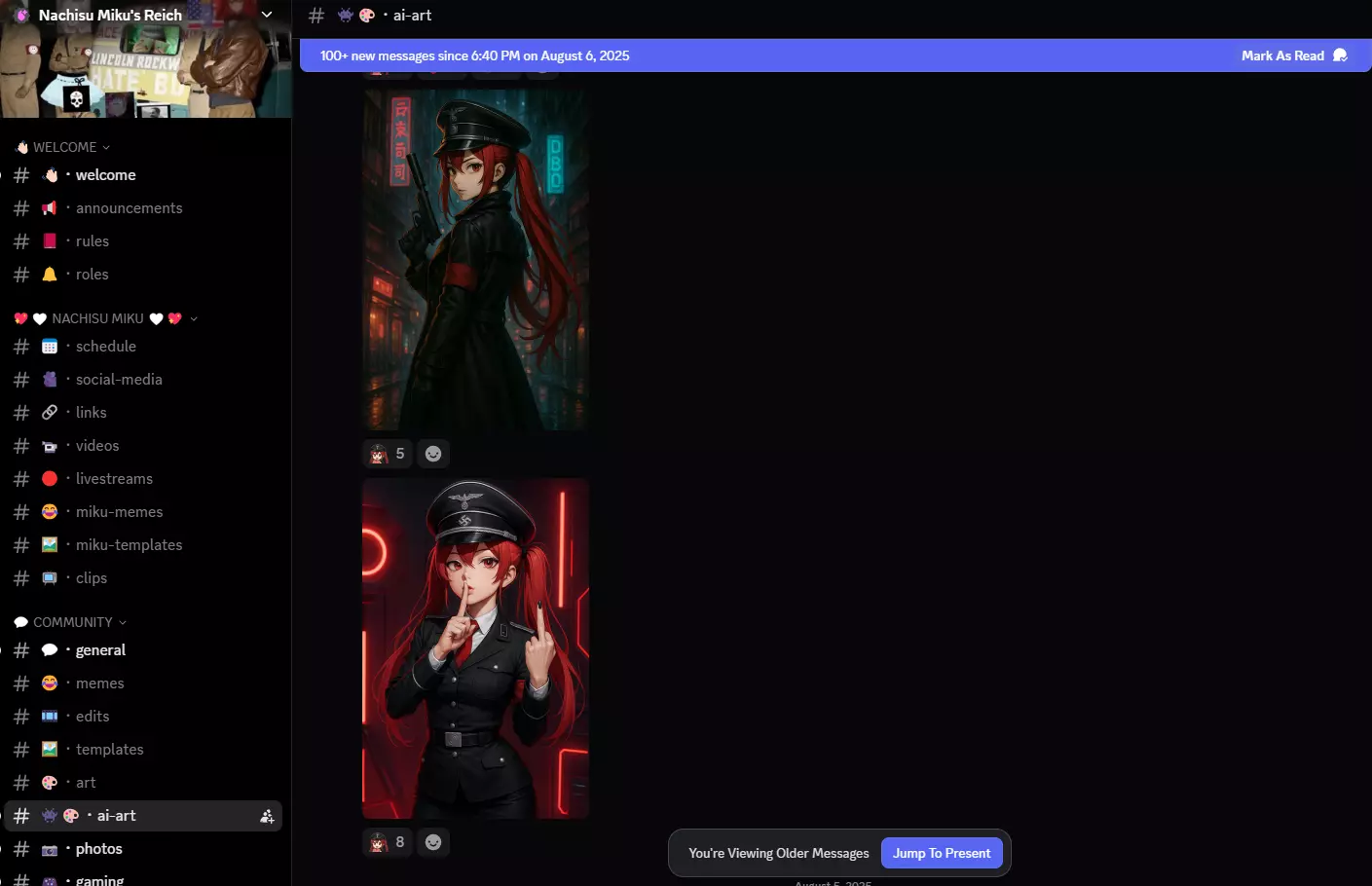Click Jump To Present button
The image size is (1372, 886).
pyautogui.click(x=942, y=853)
